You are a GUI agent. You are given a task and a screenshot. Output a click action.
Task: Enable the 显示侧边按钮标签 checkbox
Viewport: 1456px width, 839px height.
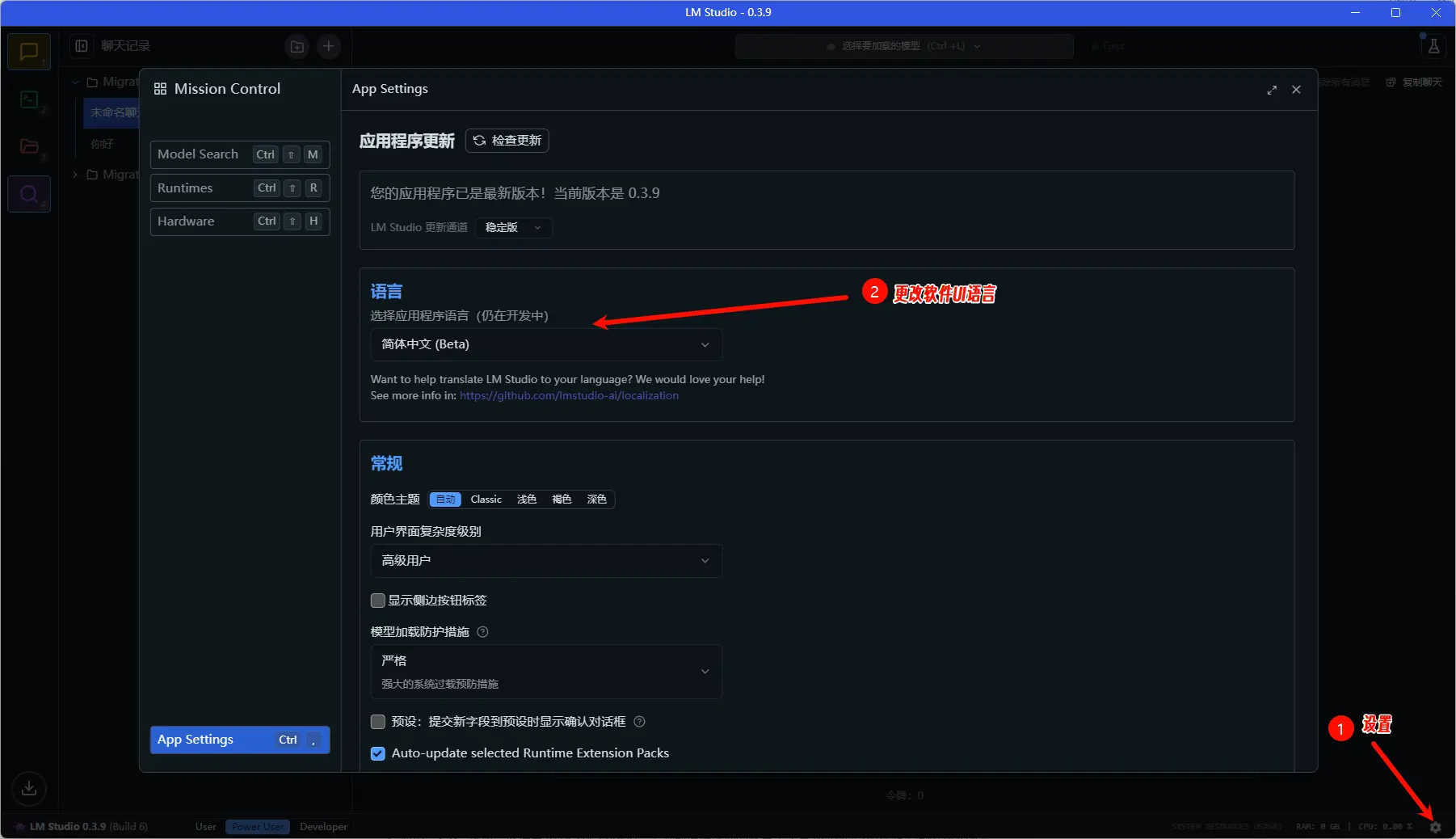coord(377,601)
